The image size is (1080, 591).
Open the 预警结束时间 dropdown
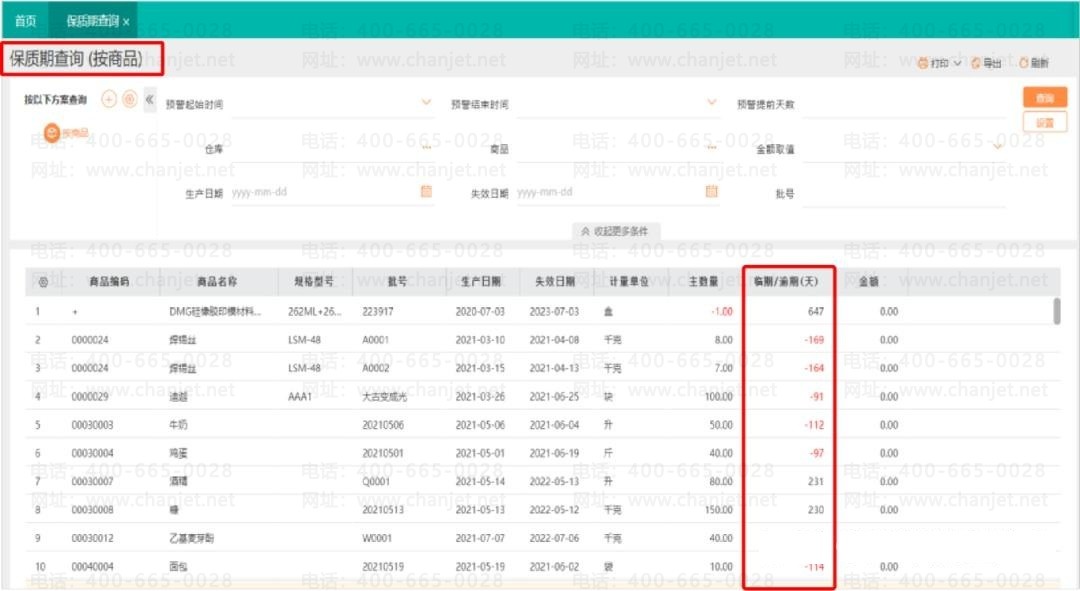[712, 103]
